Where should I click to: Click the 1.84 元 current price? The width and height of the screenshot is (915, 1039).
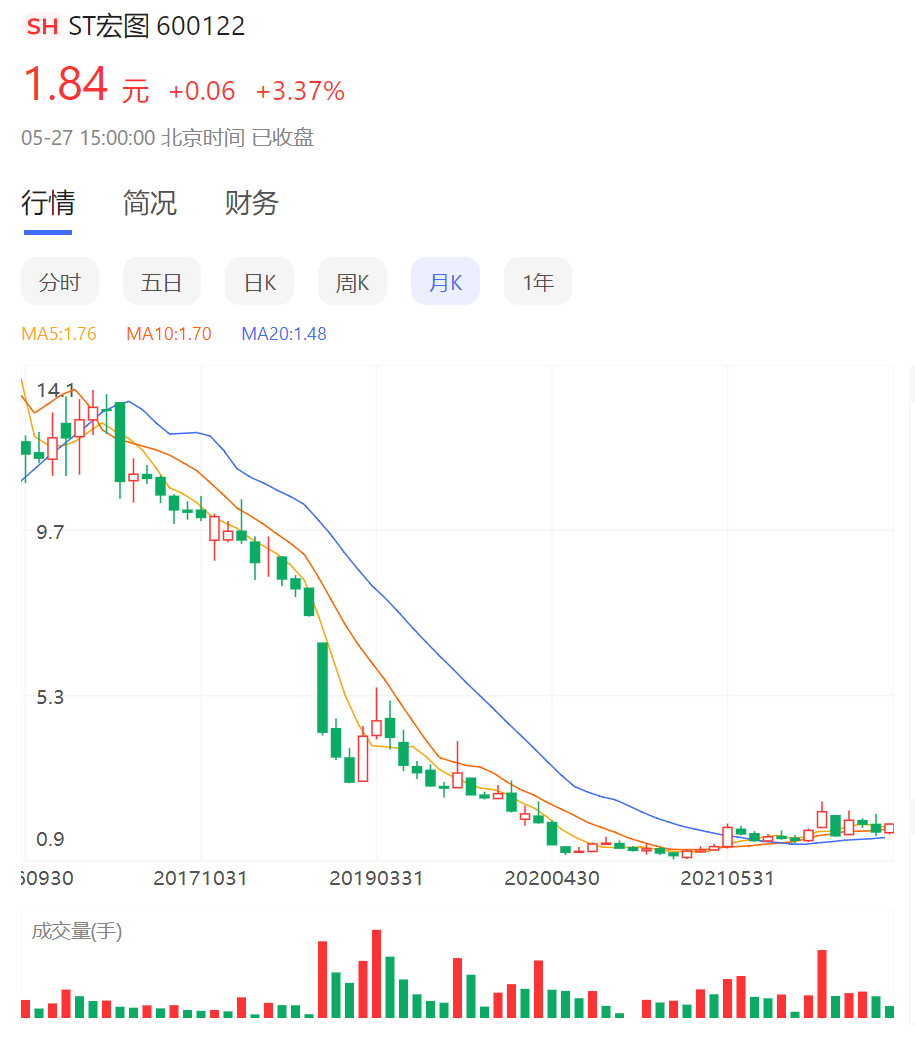pyautogui.click(x=85, y=87)
